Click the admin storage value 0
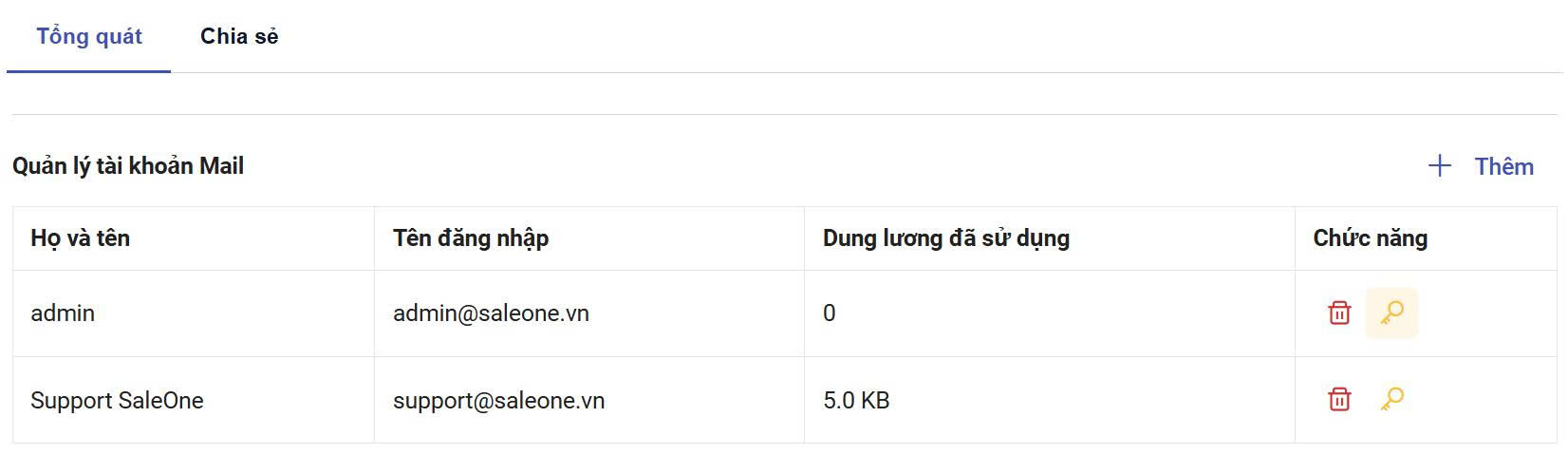The width and height of the screenshot is (1568, 455). [x=830, y=313]
